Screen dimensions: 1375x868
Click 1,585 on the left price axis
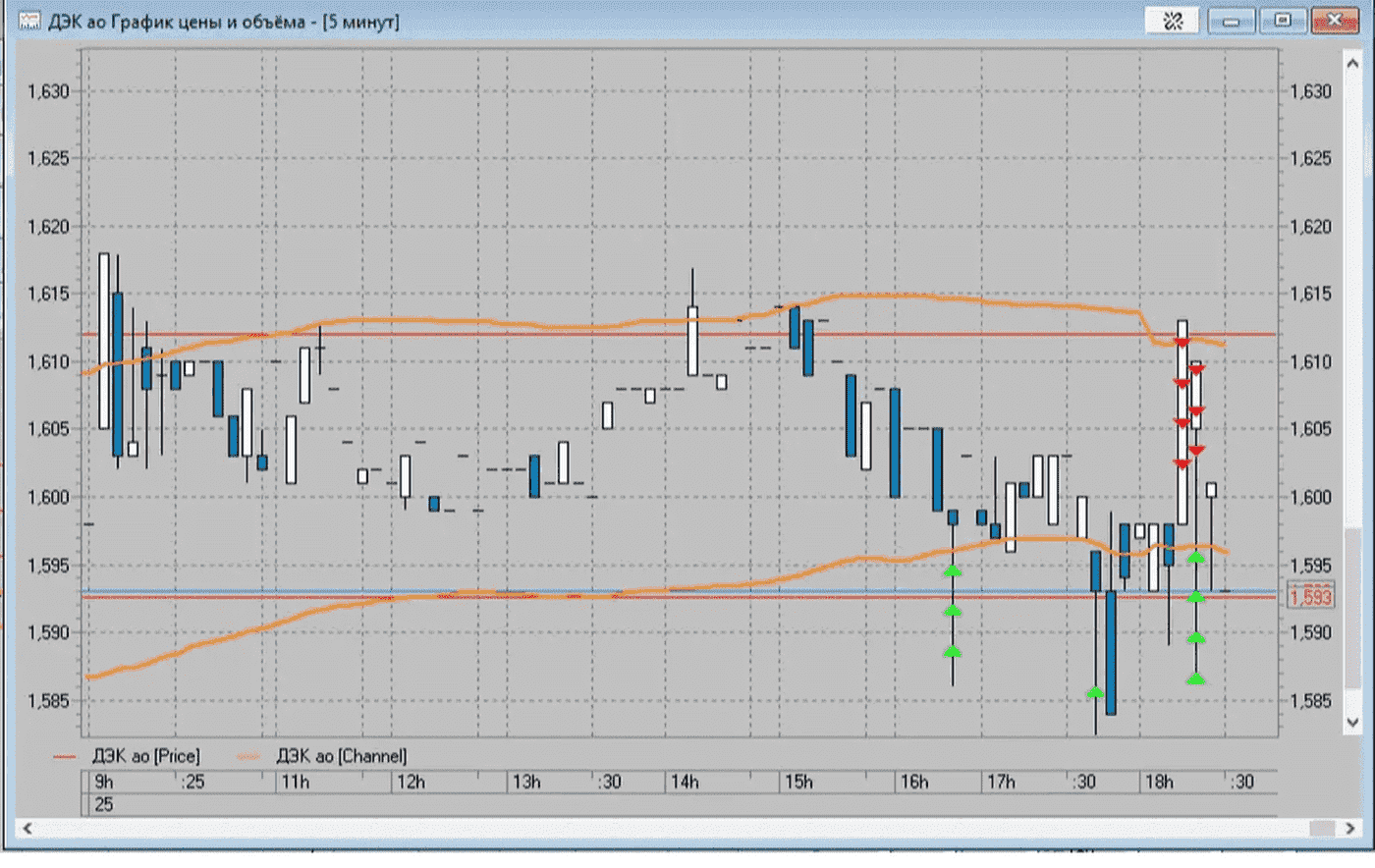coord(47,701)
